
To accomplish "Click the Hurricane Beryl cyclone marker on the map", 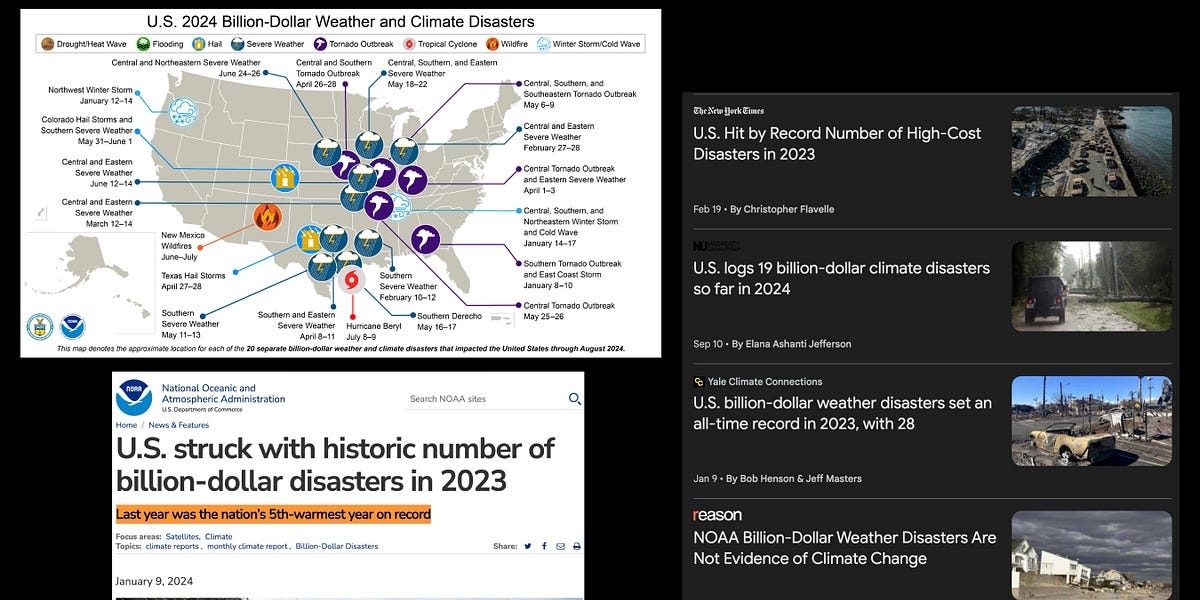I will point(351,281).
